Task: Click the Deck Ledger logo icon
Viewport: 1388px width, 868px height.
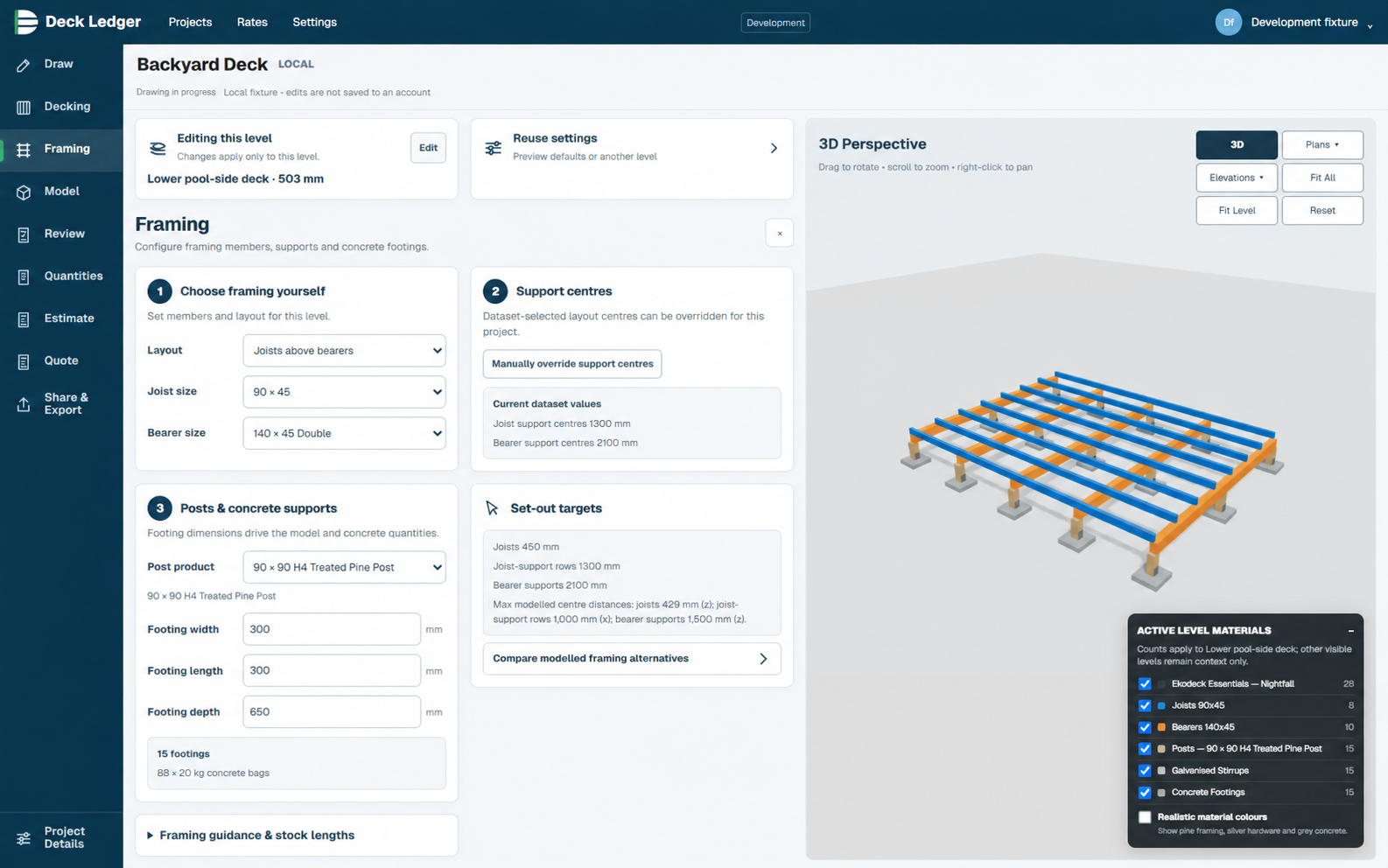Action: [26, 22]
